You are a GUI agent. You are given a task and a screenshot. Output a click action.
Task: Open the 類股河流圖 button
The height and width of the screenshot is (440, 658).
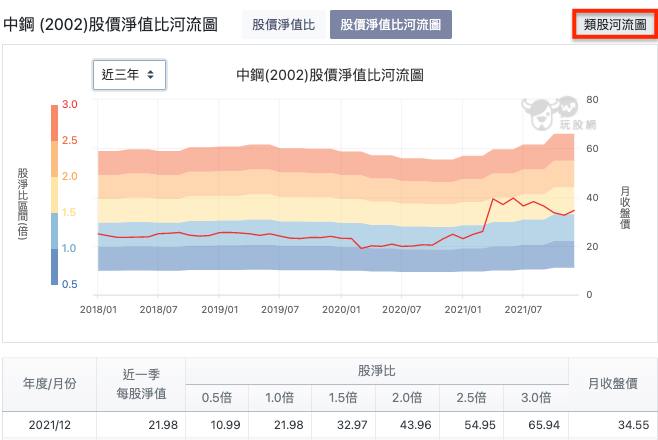point(615,25)
